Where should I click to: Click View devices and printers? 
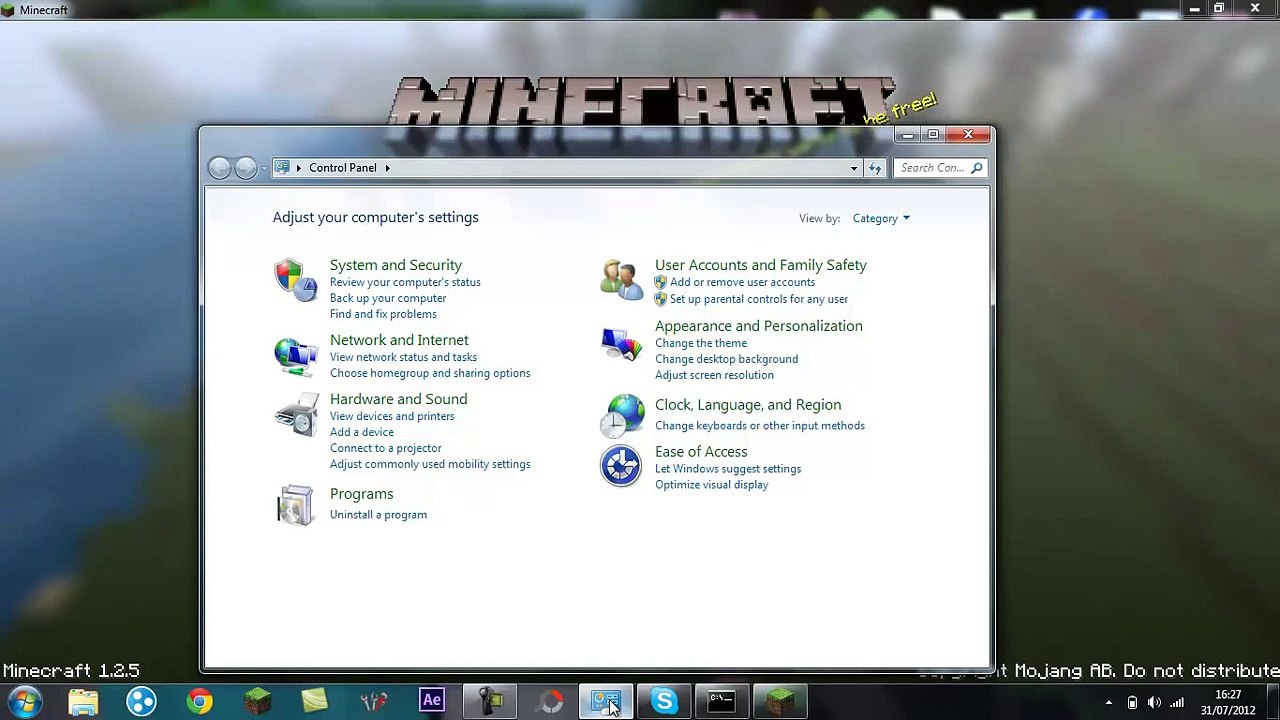pos(392,416)
